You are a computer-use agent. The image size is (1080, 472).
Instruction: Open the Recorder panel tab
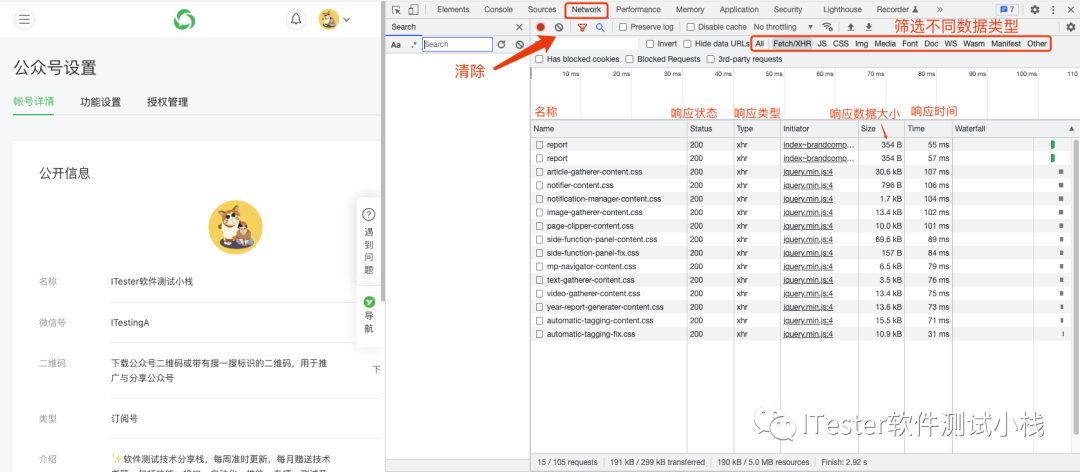[x=897, y=10]
